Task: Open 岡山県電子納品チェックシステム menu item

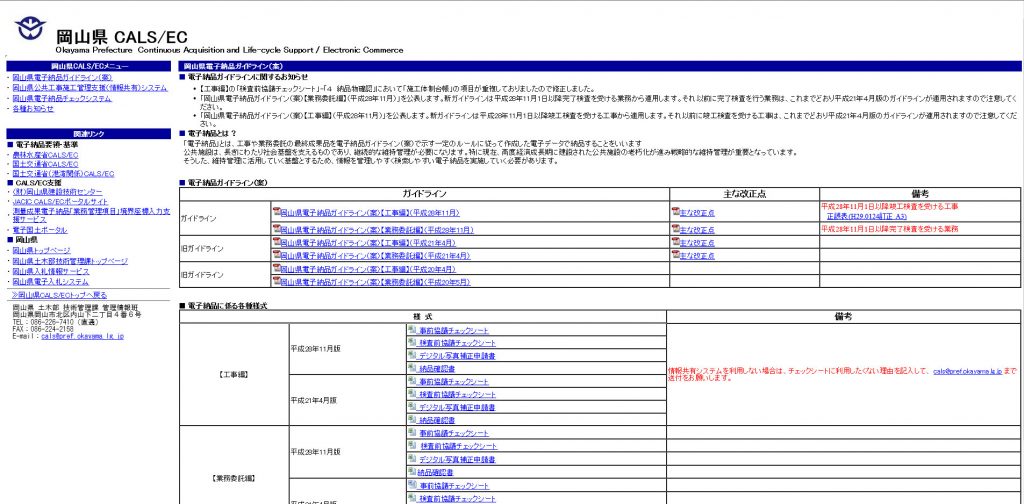Action: click(62, 98)
